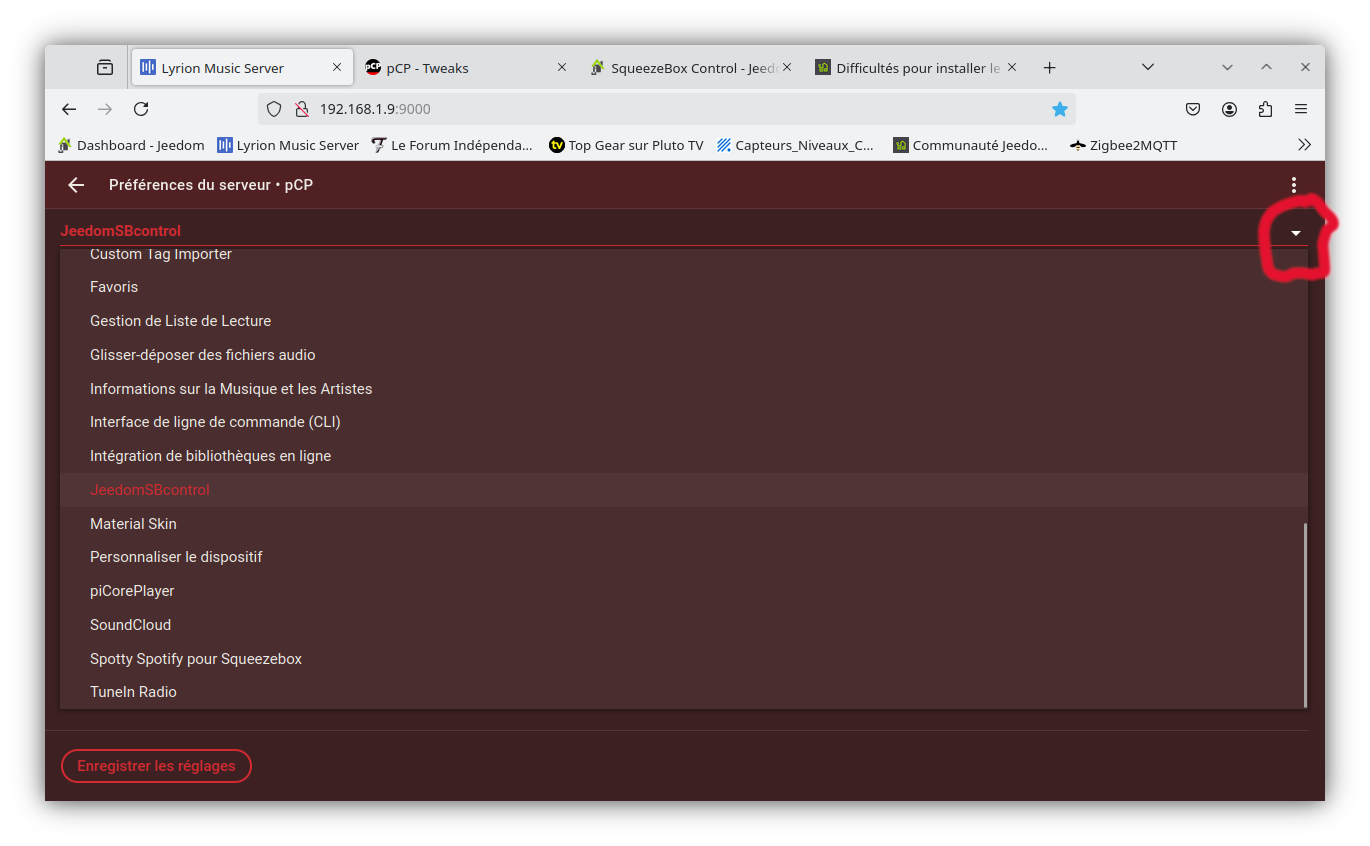1370x846 pixels.
Task: Open the Dashboard - Jeedom bookmark
Action: pos(131,145)
